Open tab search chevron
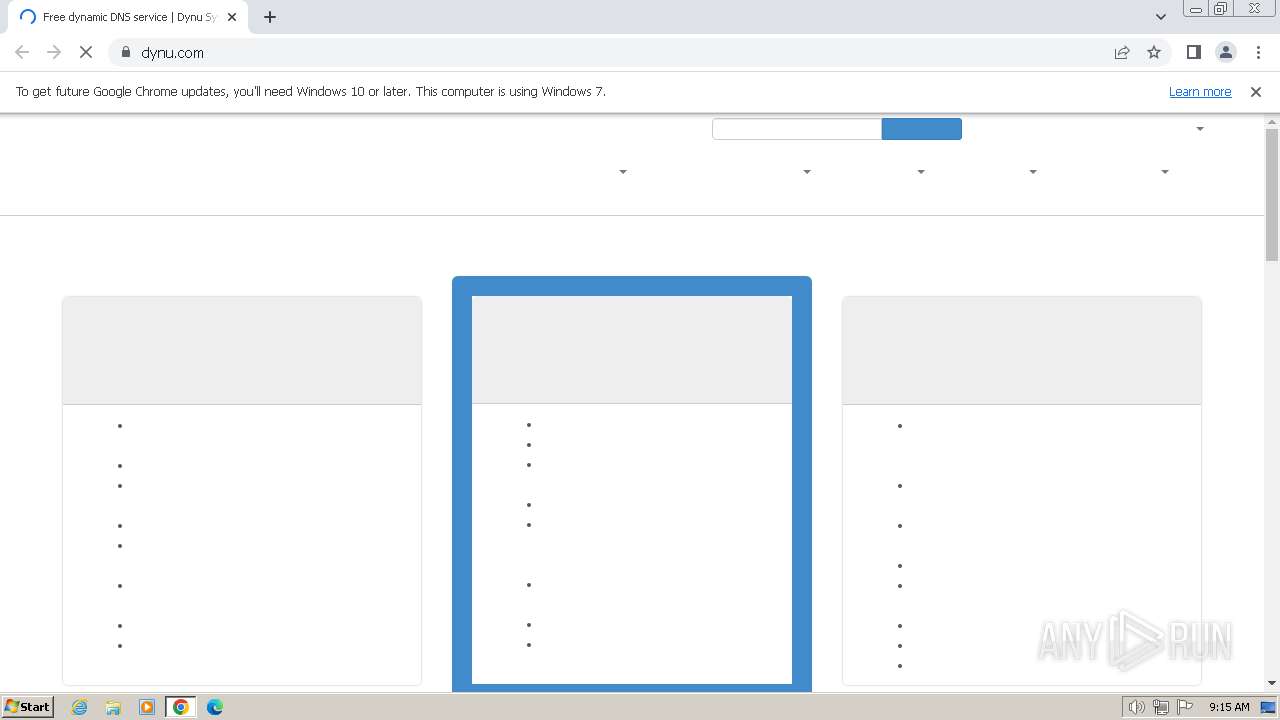This screenshot has height=720, width=1280. pyautogui.click(x=1161, y=17)
